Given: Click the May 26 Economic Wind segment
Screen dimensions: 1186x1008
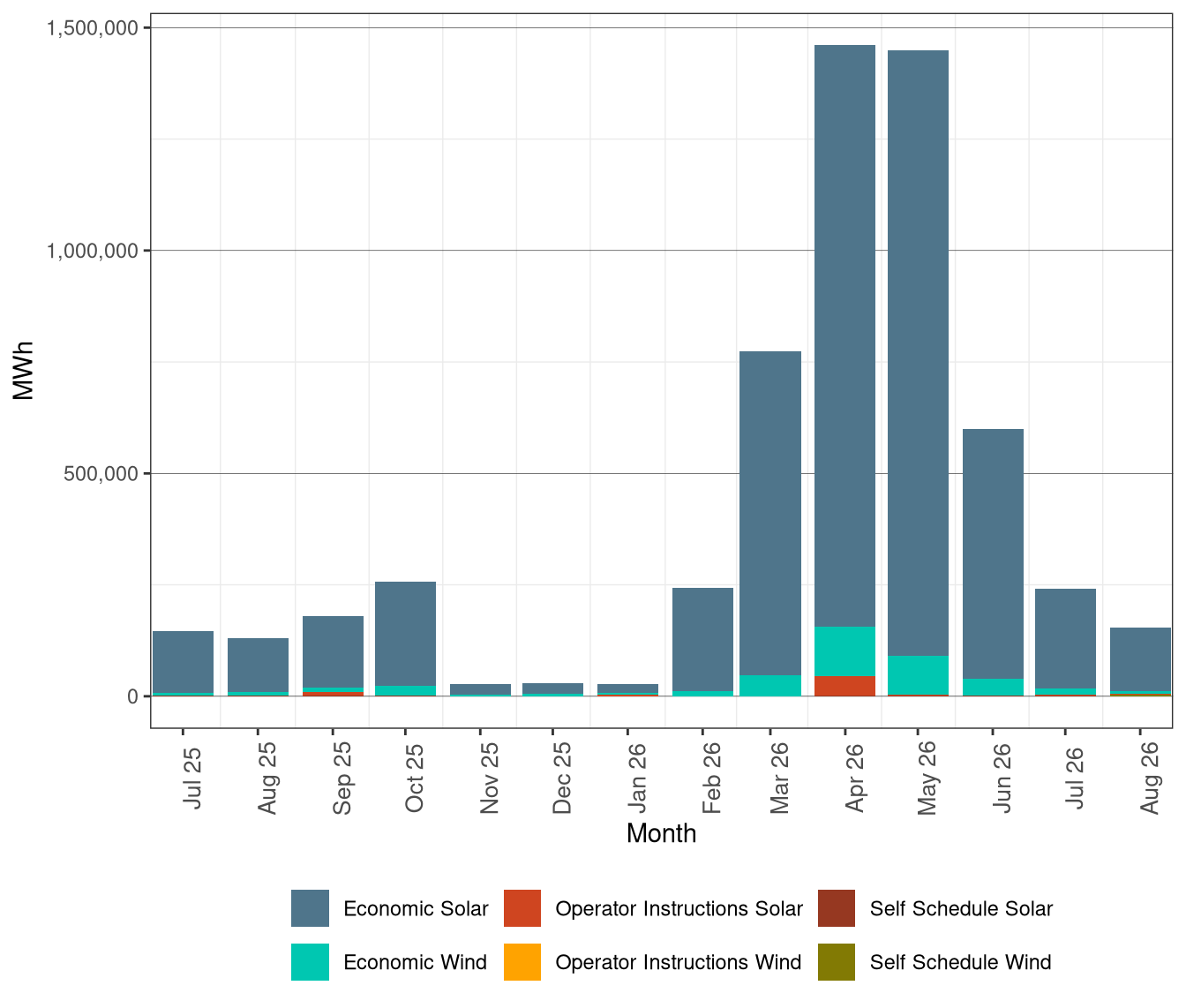Looking at the screenshot, I should [x=918, y=675].
